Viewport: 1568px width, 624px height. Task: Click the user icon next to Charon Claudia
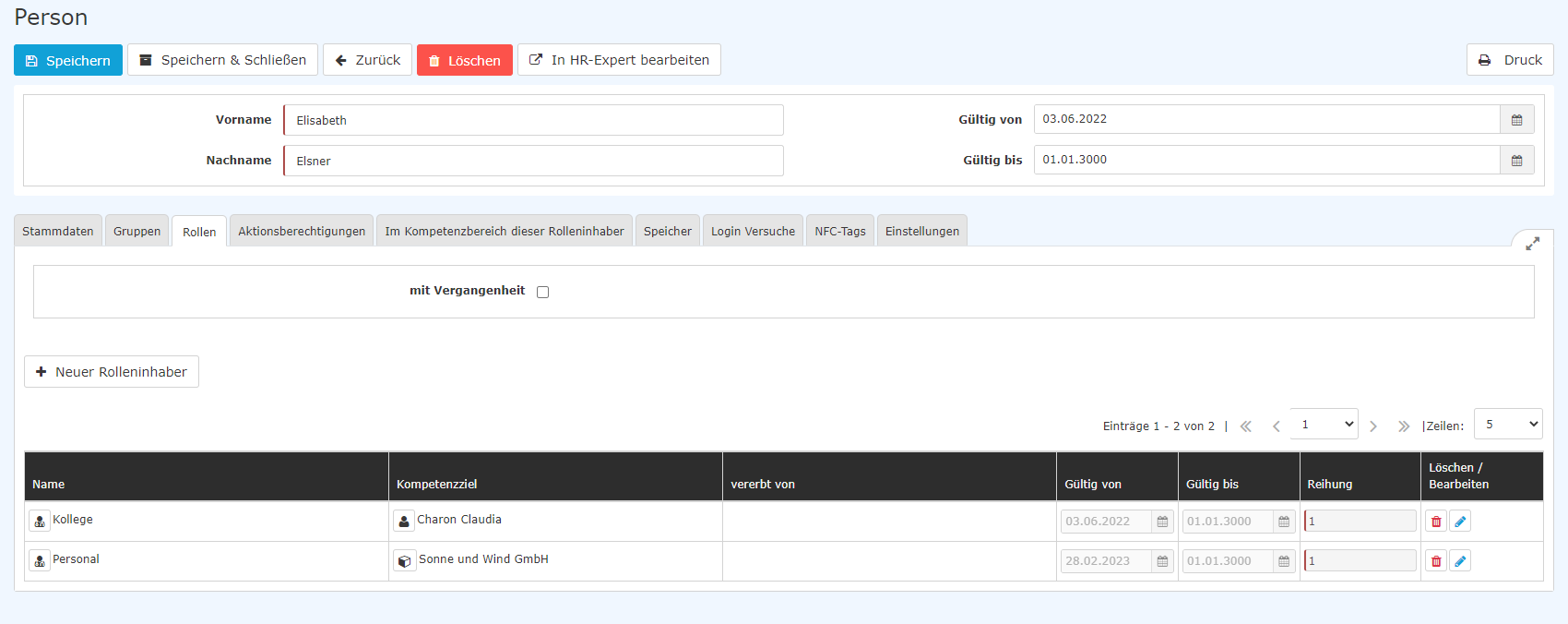click(404, 521)
